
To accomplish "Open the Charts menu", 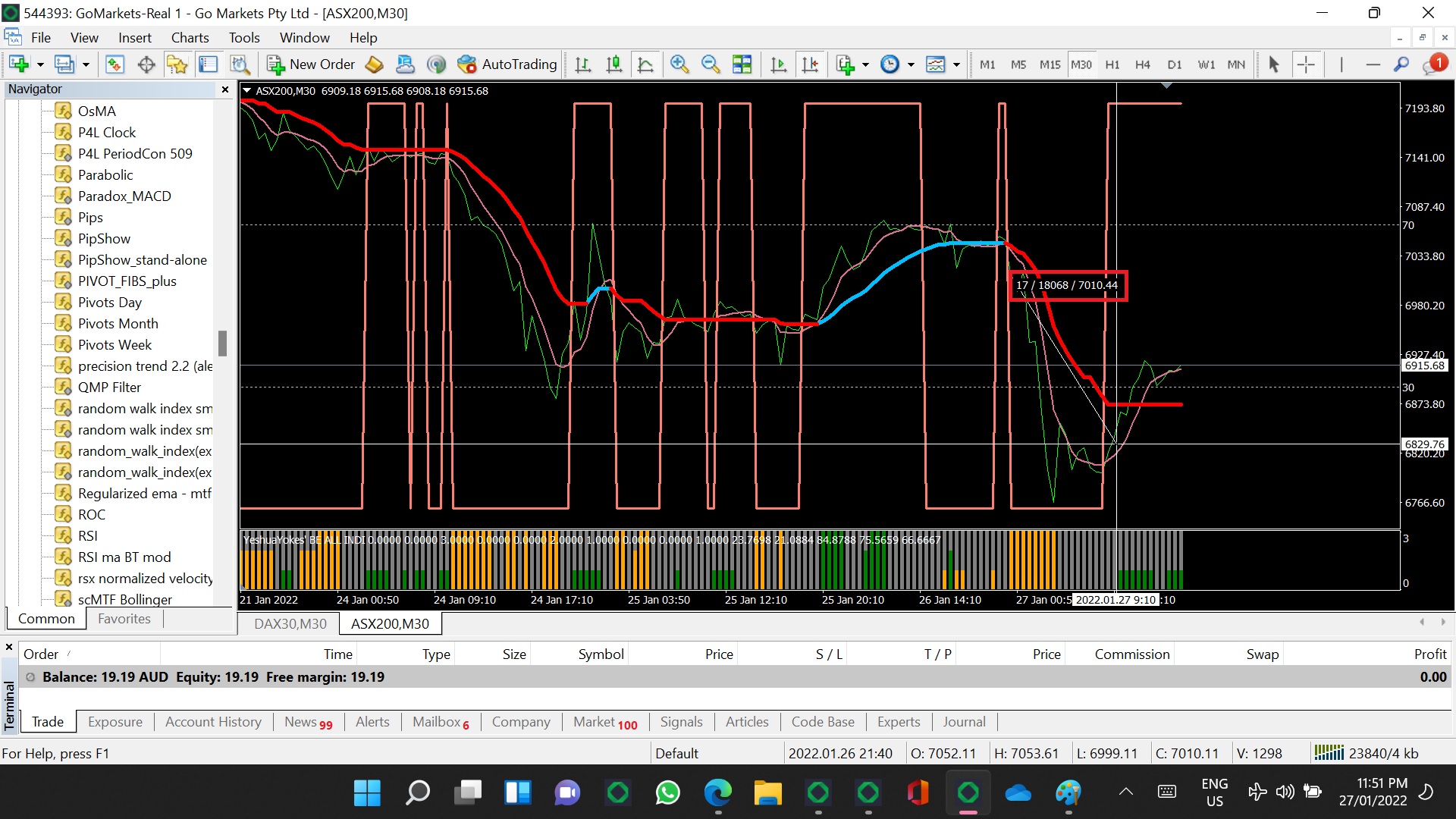I will tap(190, 38).
